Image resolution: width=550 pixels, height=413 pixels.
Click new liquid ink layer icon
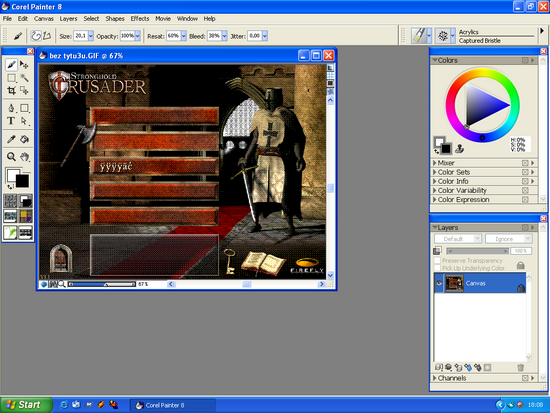tap(478, 367)
